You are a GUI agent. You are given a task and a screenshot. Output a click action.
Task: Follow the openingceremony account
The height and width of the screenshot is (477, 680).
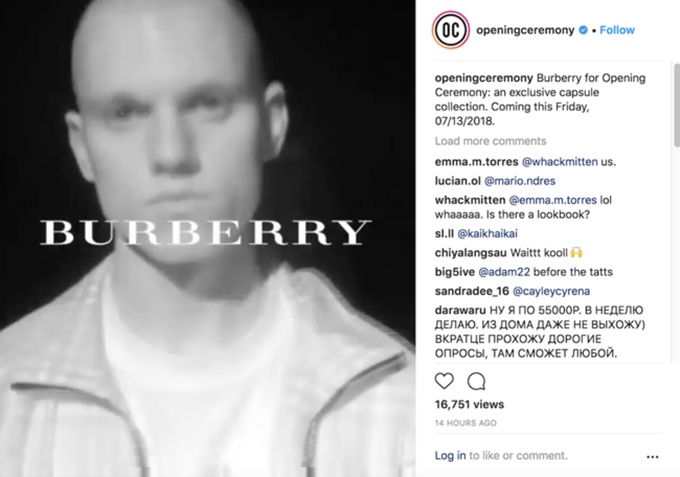617,30
